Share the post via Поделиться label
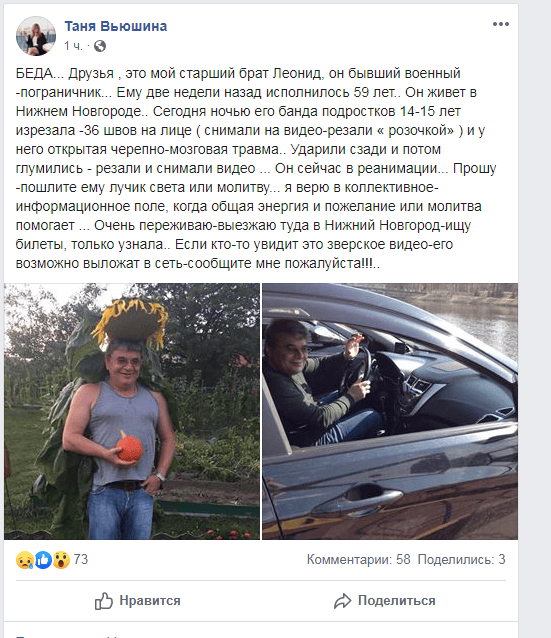Image resolution: width=551 pixels, height=638 pixels. 397,601
